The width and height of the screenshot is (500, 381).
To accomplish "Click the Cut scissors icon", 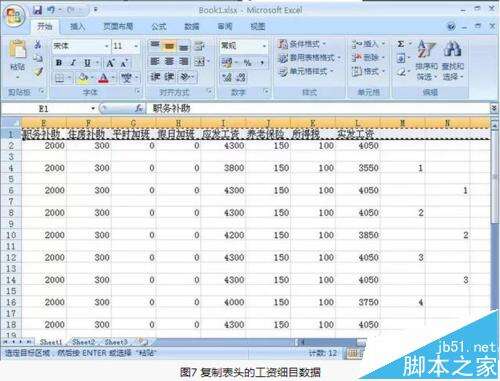I will (38, 44).
